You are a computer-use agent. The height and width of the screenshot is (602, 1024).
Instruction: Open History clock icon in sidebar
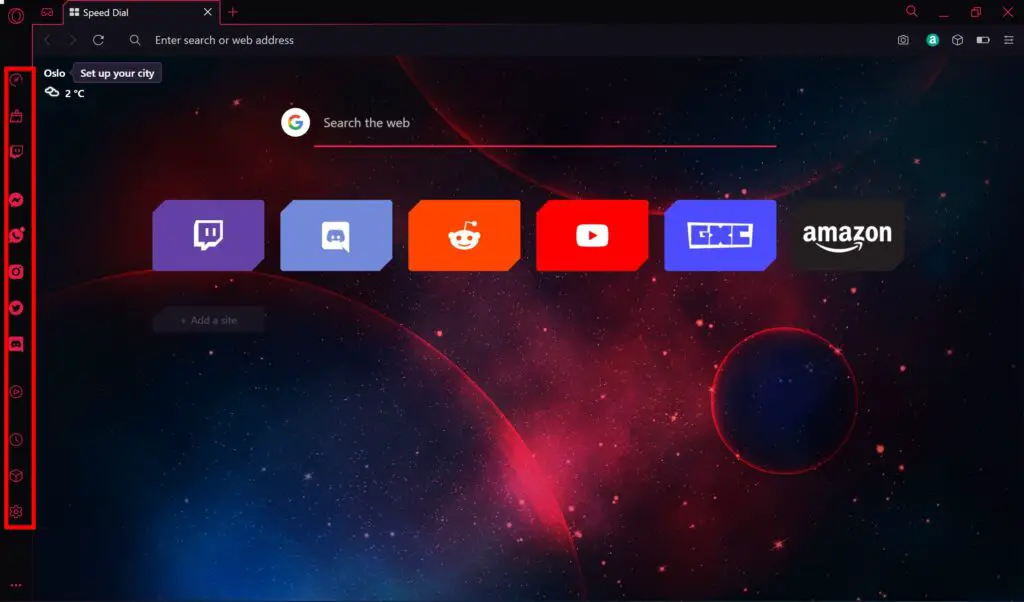tap(16, 439)
